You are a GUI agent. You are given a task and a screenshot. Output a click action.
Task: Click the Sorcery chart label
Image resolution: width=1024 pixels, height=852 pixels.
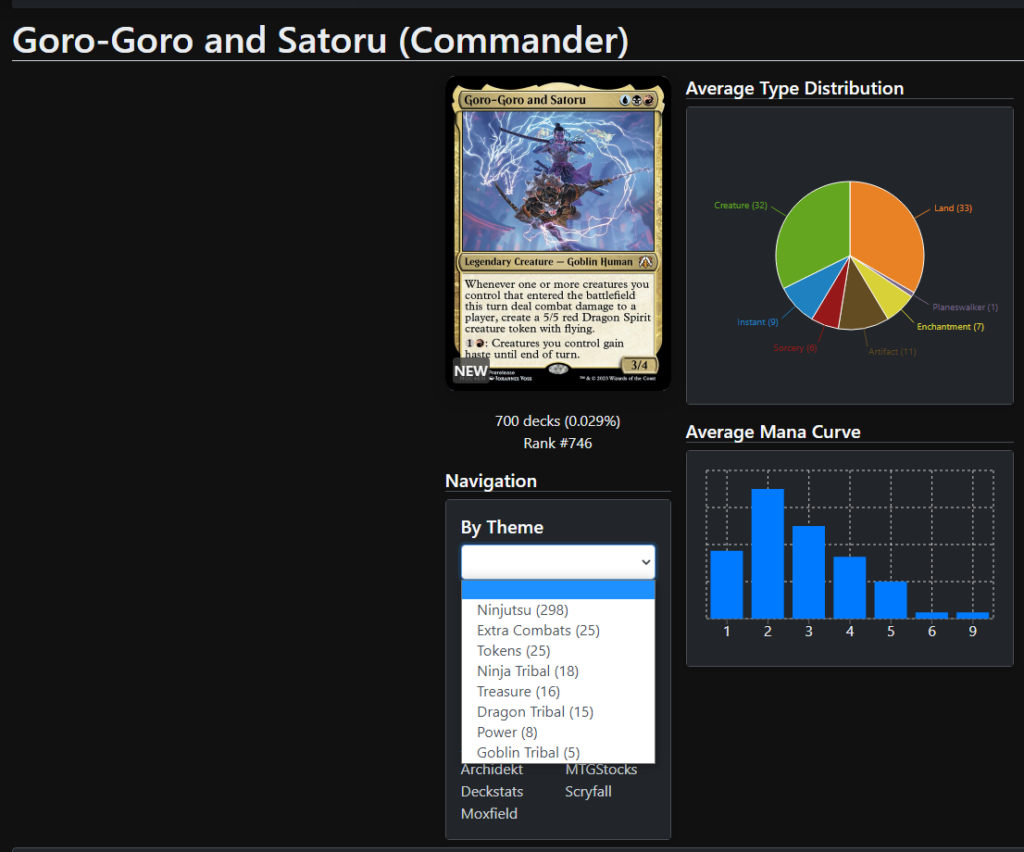tap(795, 348)
